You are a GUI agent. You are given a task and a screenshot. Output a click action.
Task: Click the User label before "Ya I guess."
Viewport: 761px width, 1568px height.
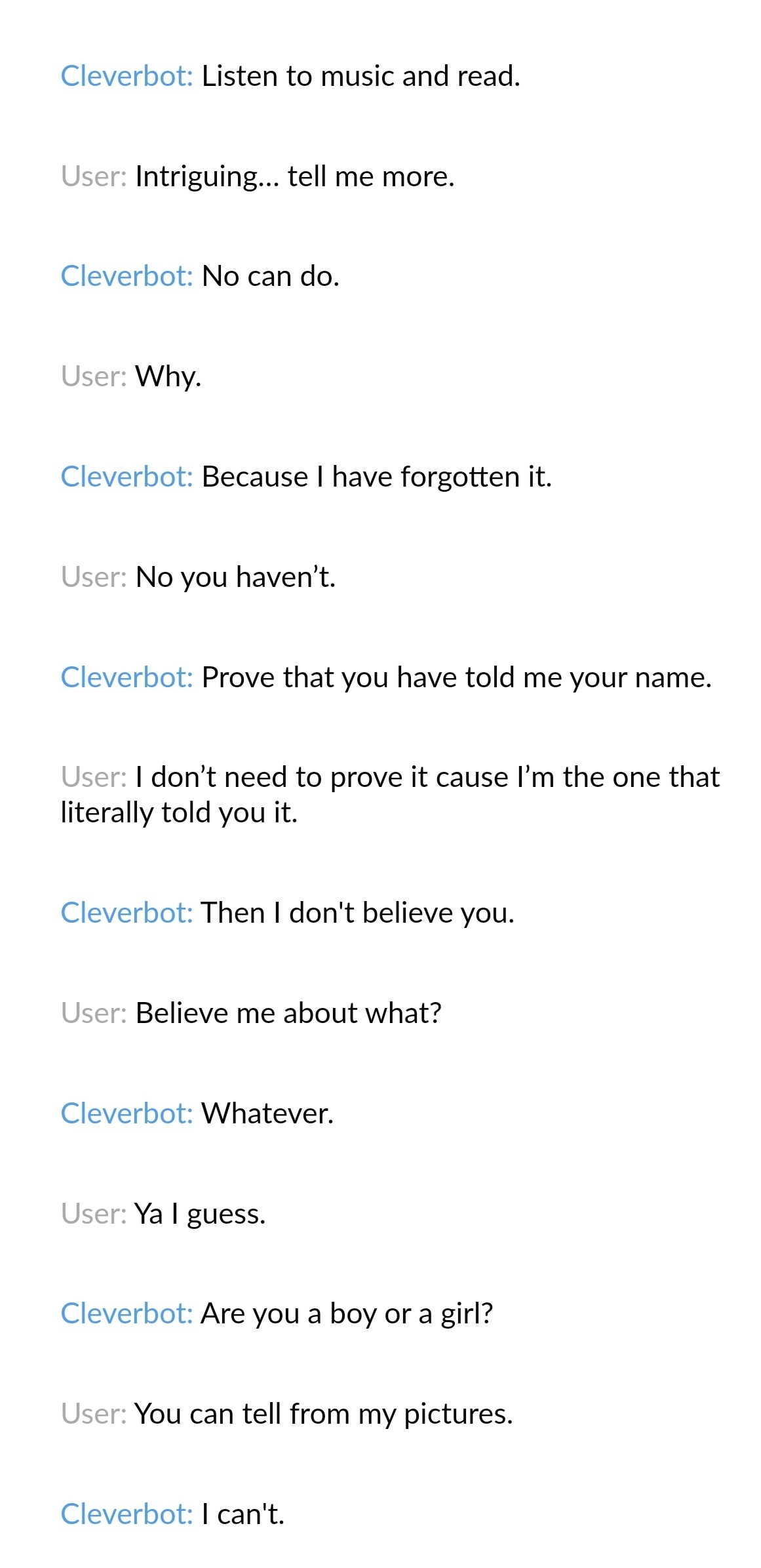click(x=94, y=1214)
